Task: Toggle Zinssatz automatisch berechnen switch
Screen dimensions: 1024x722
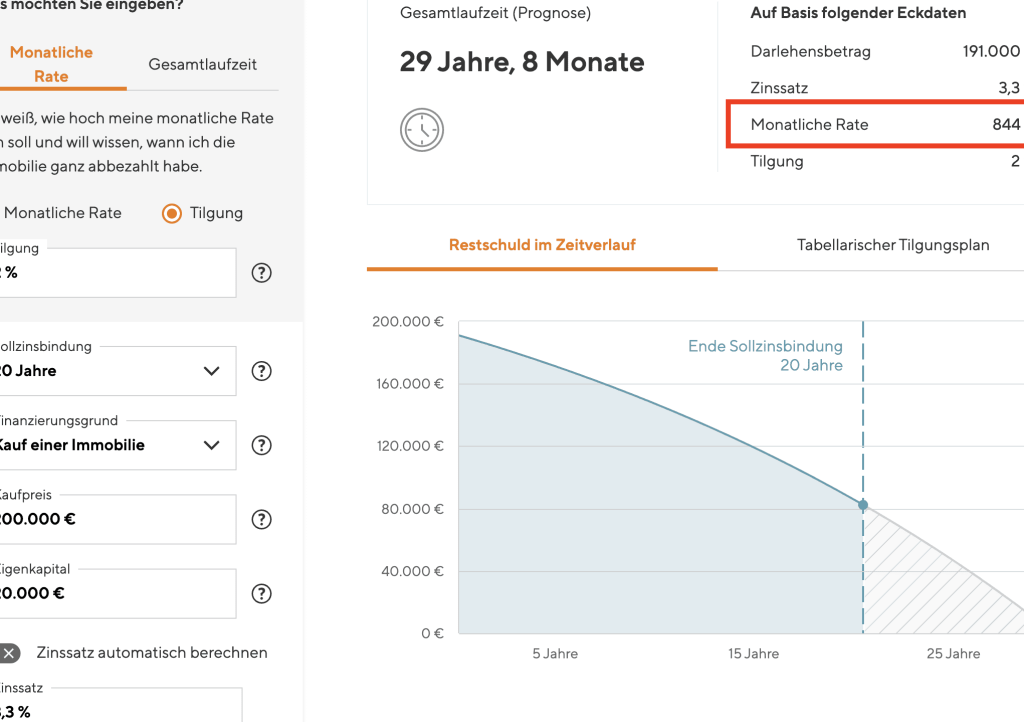Action: 9,653
